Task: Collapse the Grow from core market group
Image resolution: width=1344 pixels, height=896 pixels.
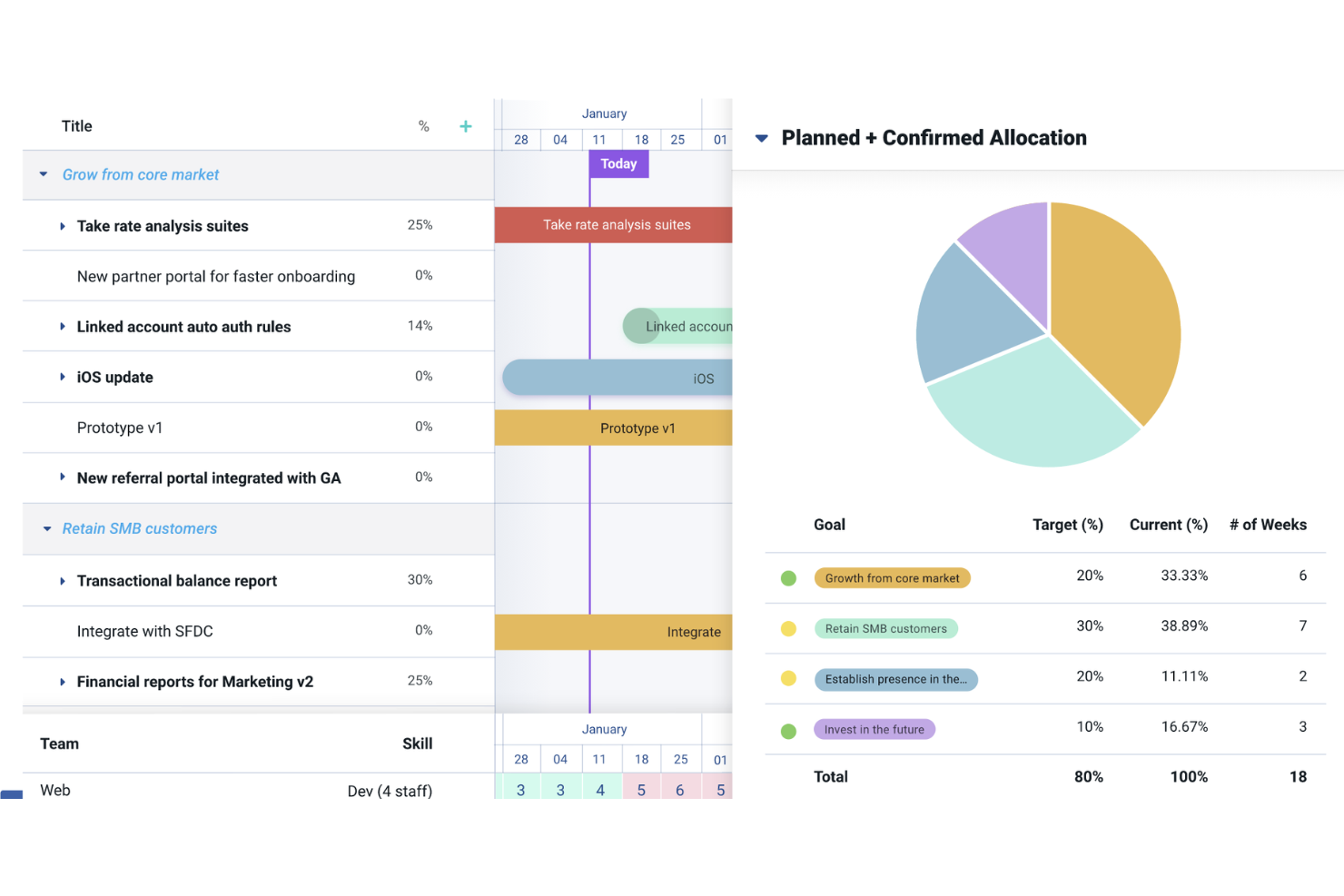Action: [x=44, y=173]
